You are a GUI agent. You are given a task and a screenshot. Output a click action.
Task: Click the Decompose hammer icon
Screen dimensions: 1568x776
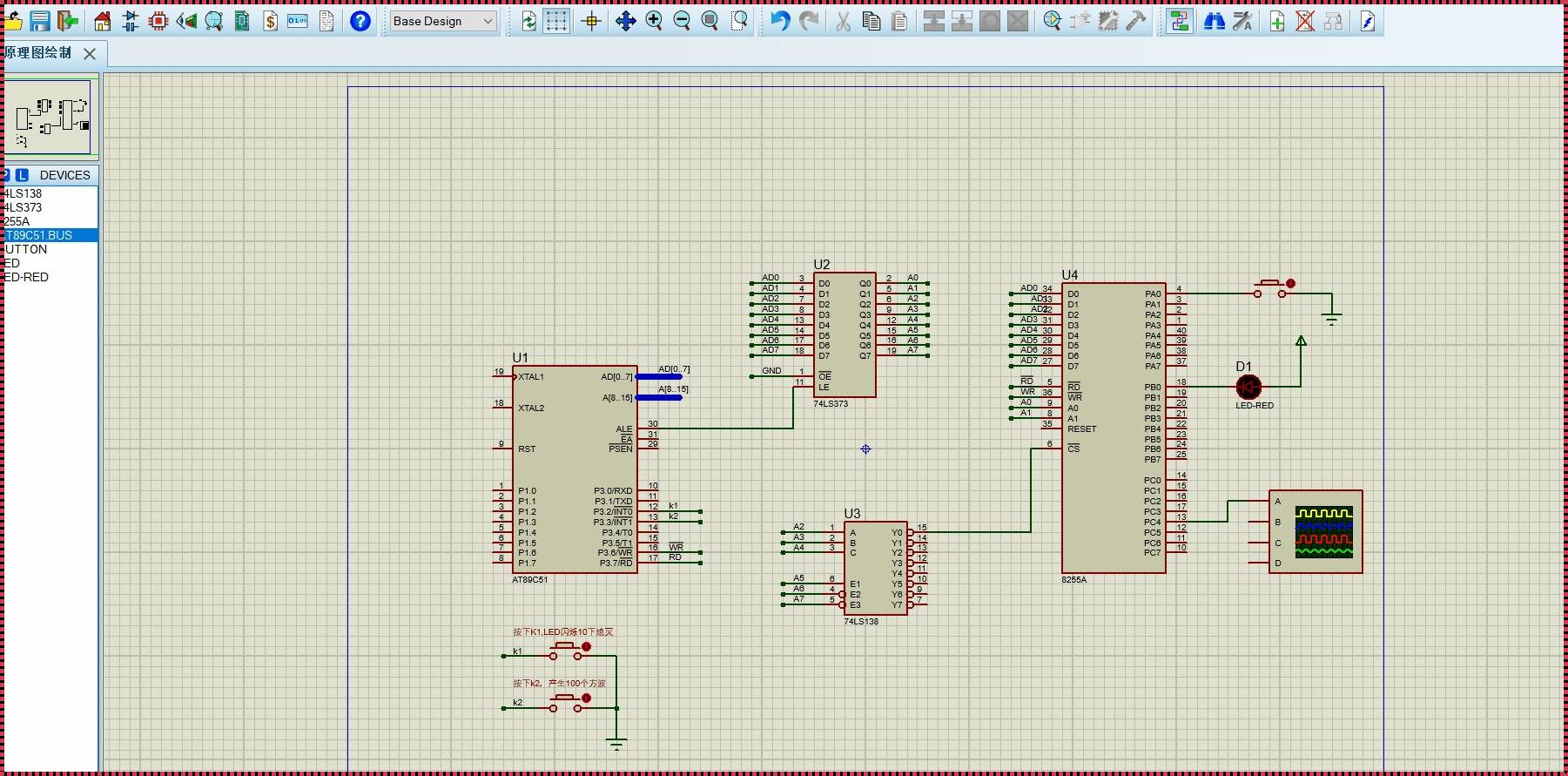click(1136, 21)
